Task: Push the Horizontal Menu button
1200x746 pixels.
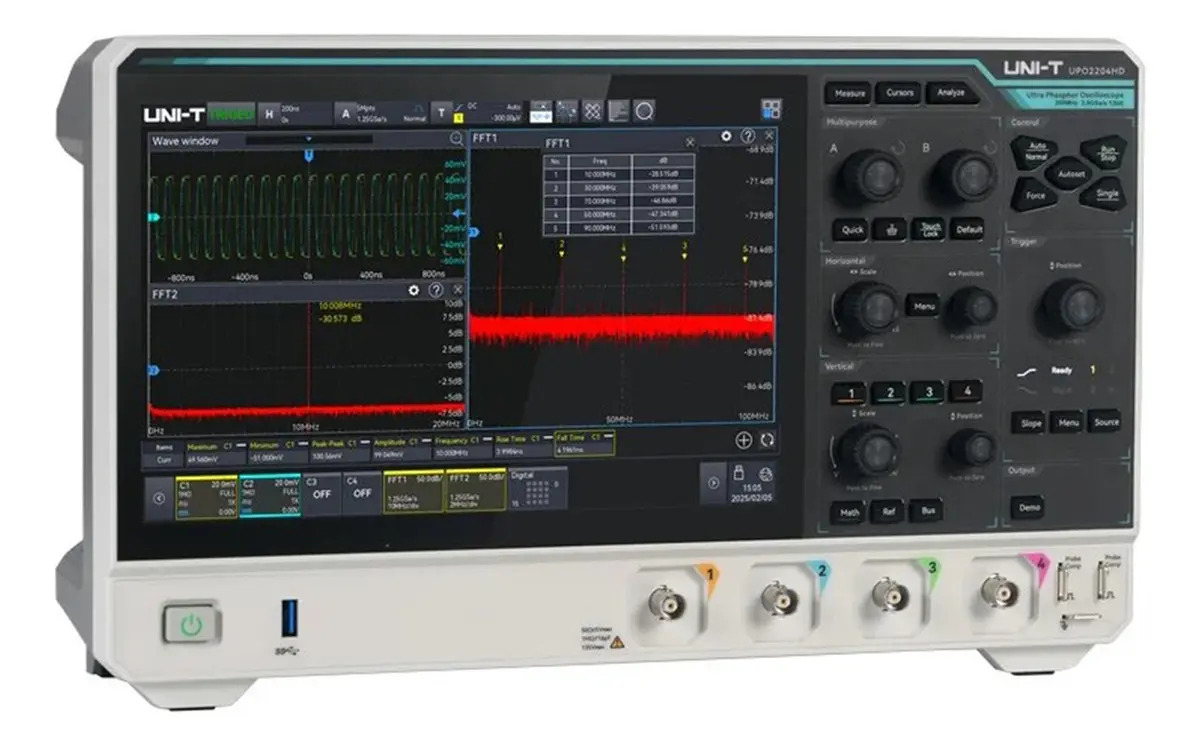Action: click(x=921, y=304)
